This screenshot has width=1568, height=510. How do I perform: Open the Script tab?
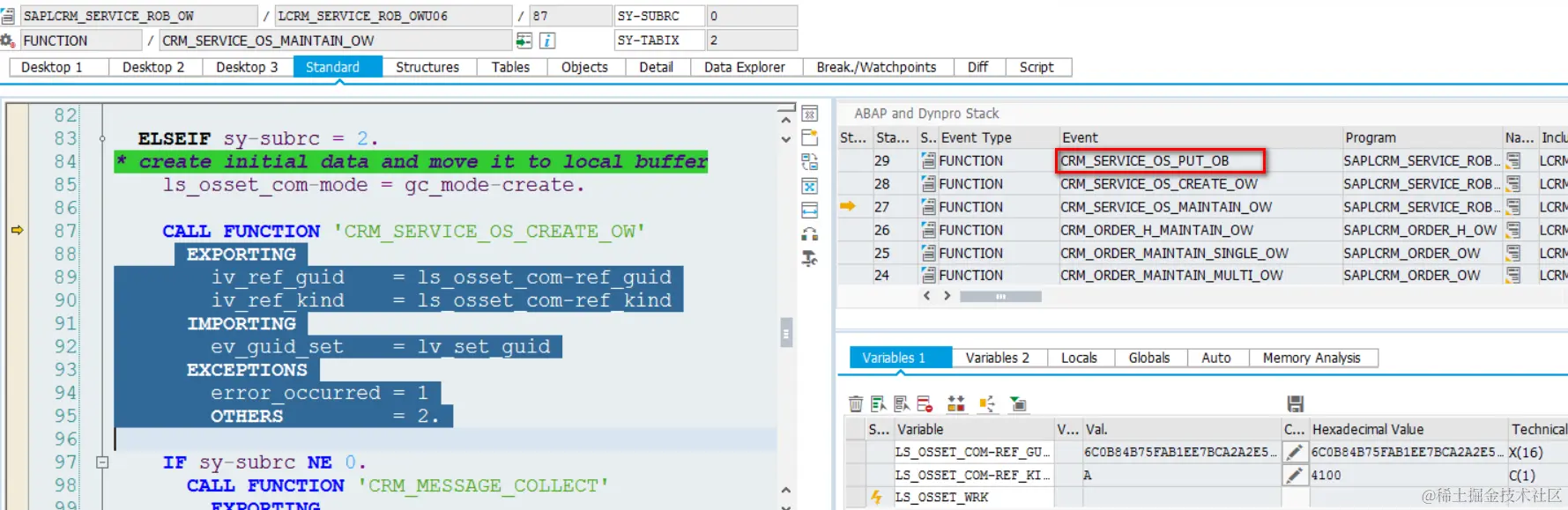1037,67
